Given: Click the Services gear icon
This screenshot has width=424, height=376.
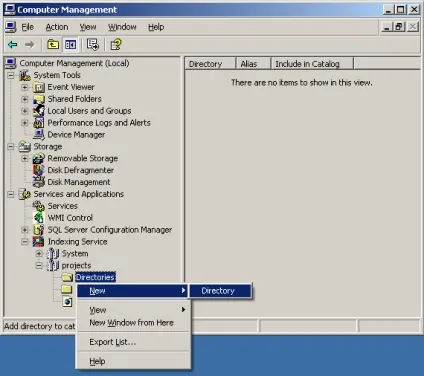Looking at the screenshot, I should click(x=39, y=206).
